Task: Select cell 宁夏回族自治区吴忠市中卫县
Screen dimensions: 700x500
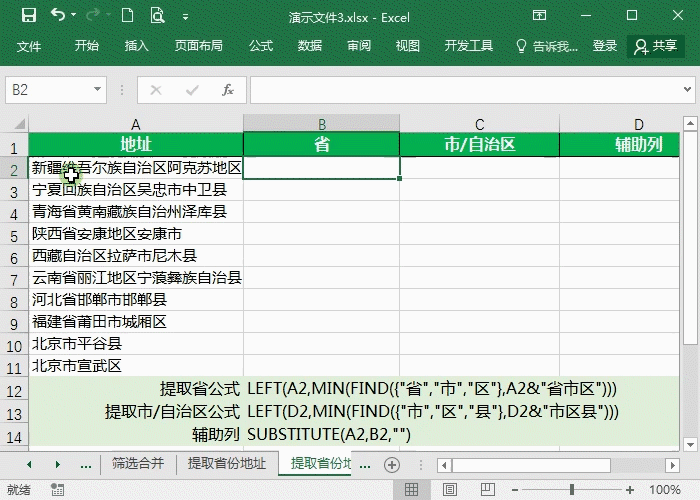Action: [x=136, y=190]
